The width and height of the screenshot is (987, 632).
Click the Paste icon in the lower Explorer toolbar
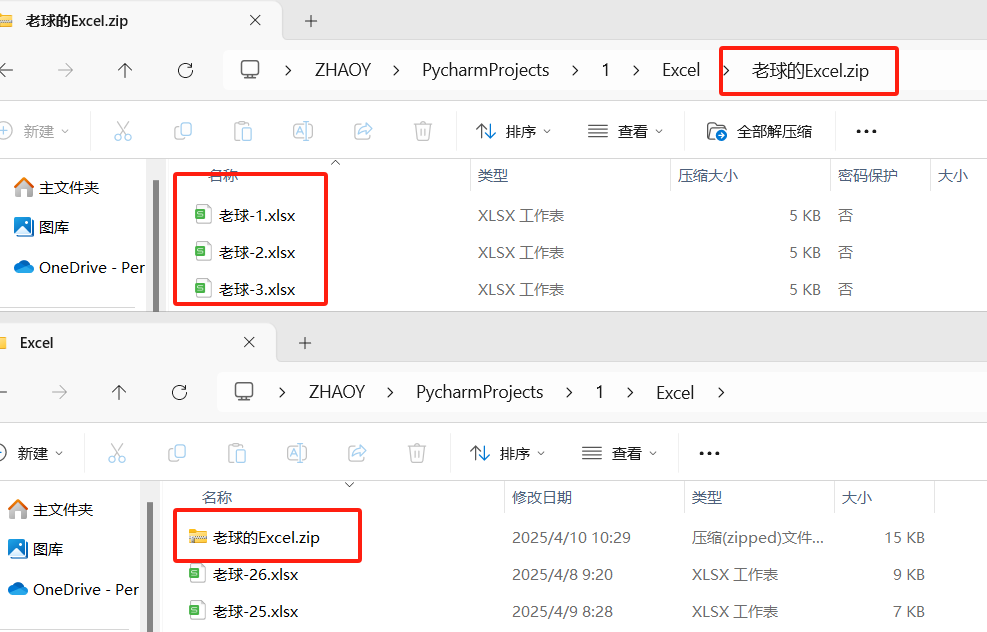tap(237, 453)
